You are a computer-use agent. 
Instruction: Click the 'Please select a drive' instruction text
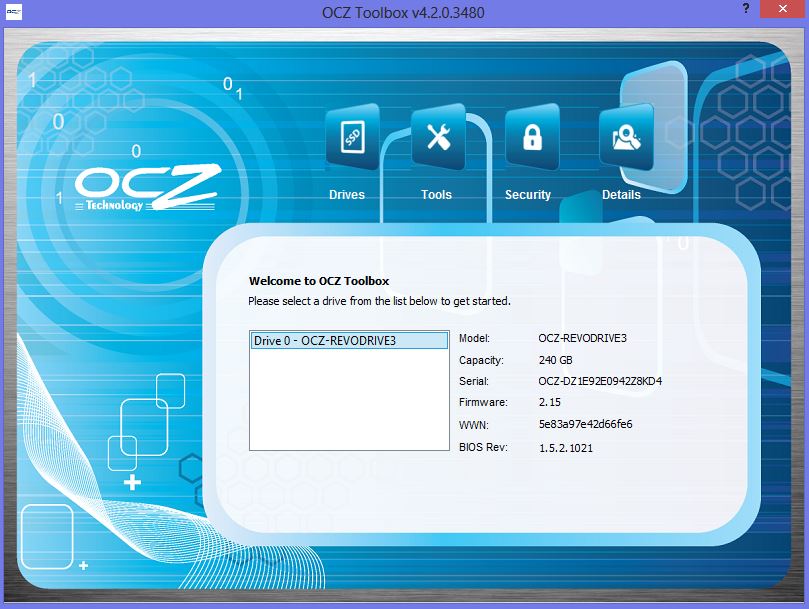(379, 301)
